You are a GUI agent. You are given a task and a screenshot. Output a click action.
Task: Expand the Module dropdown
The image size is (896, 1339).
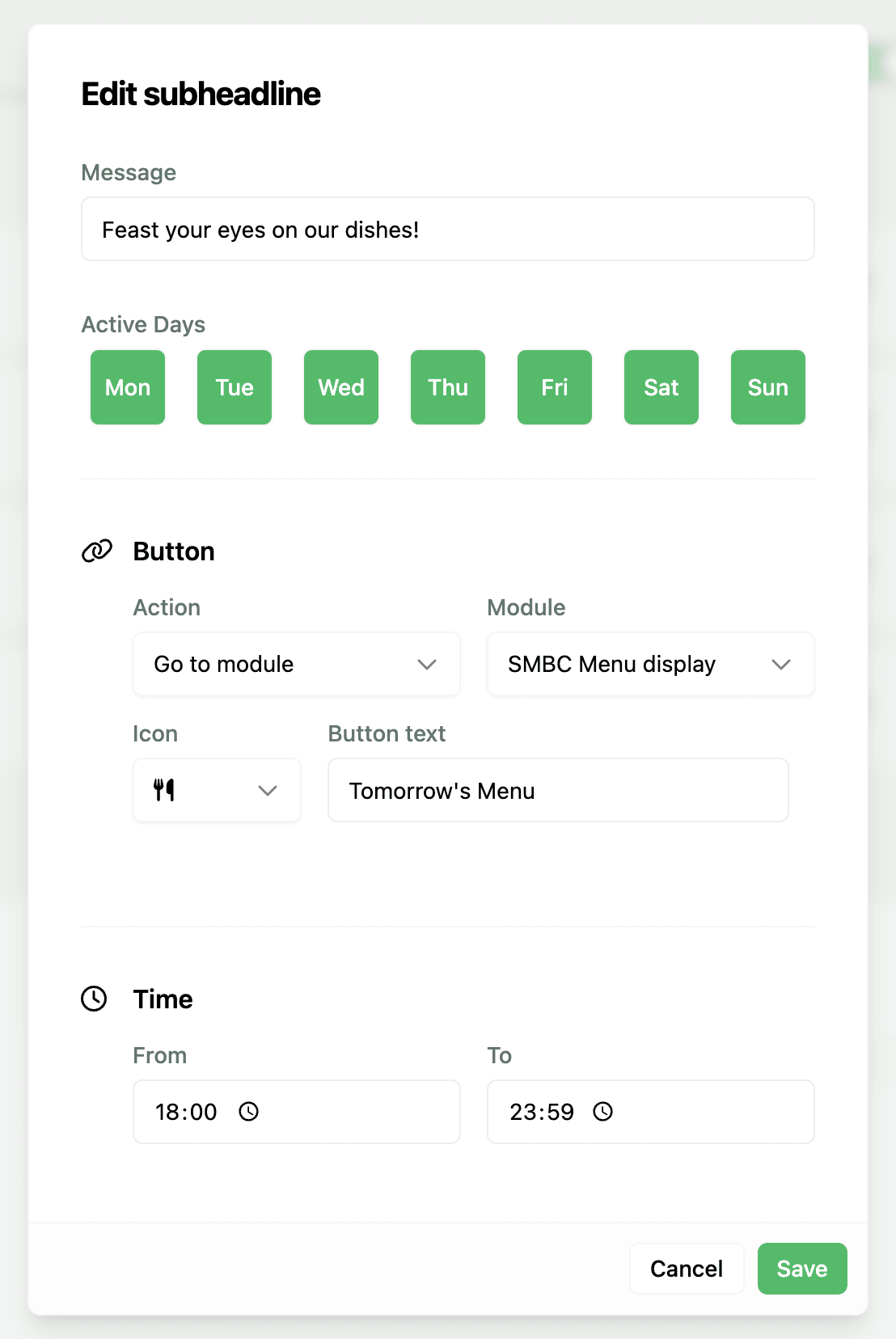pyautogui.click(x=650, y=664)
